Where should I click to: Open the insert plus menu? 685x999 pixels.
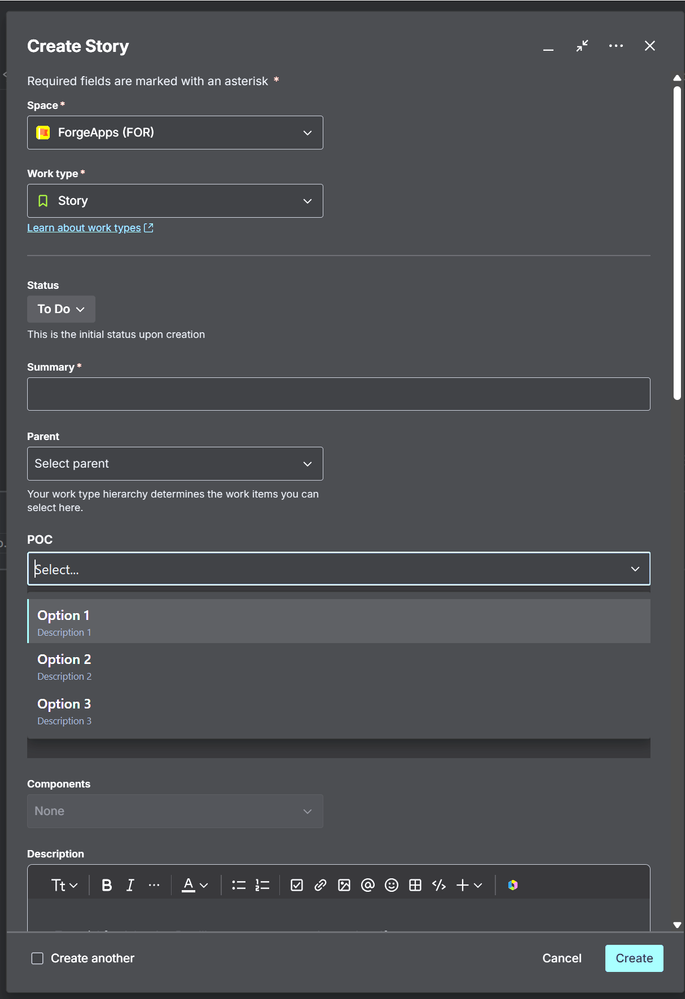coord(469,885)
